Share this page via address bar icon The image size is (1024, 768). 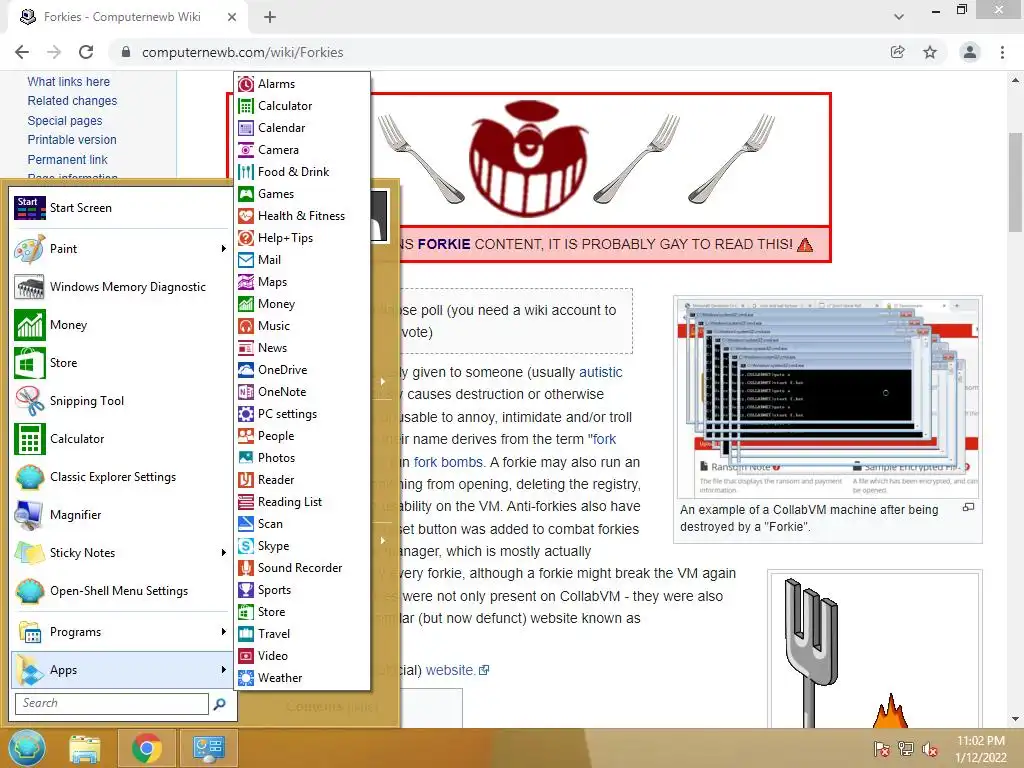coord(897,52)
